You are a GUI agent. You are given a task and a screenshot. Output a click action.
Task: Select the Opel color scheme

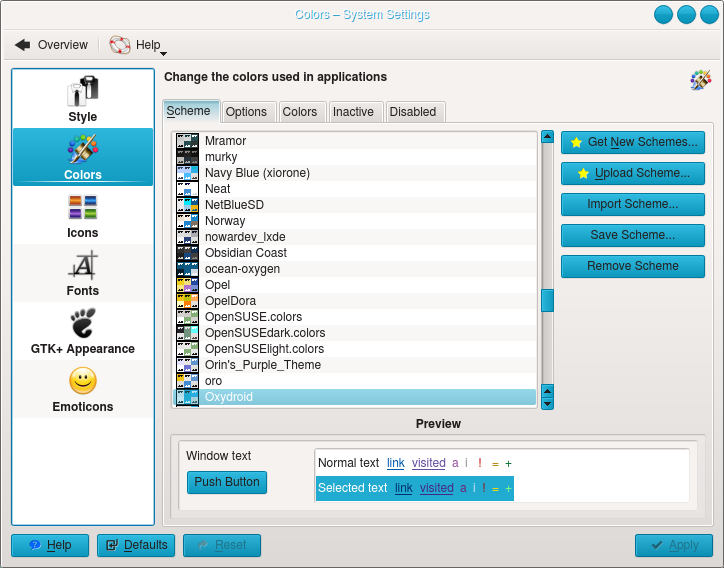click(355, 285)
